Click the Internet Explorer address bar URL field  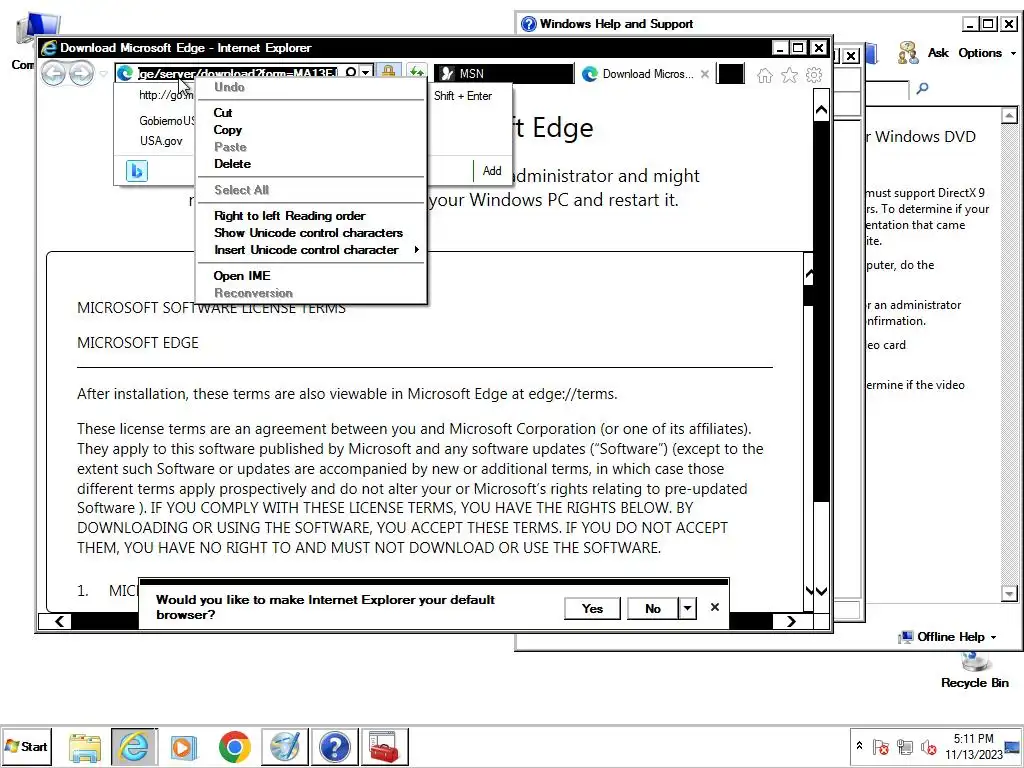(238, 73)
